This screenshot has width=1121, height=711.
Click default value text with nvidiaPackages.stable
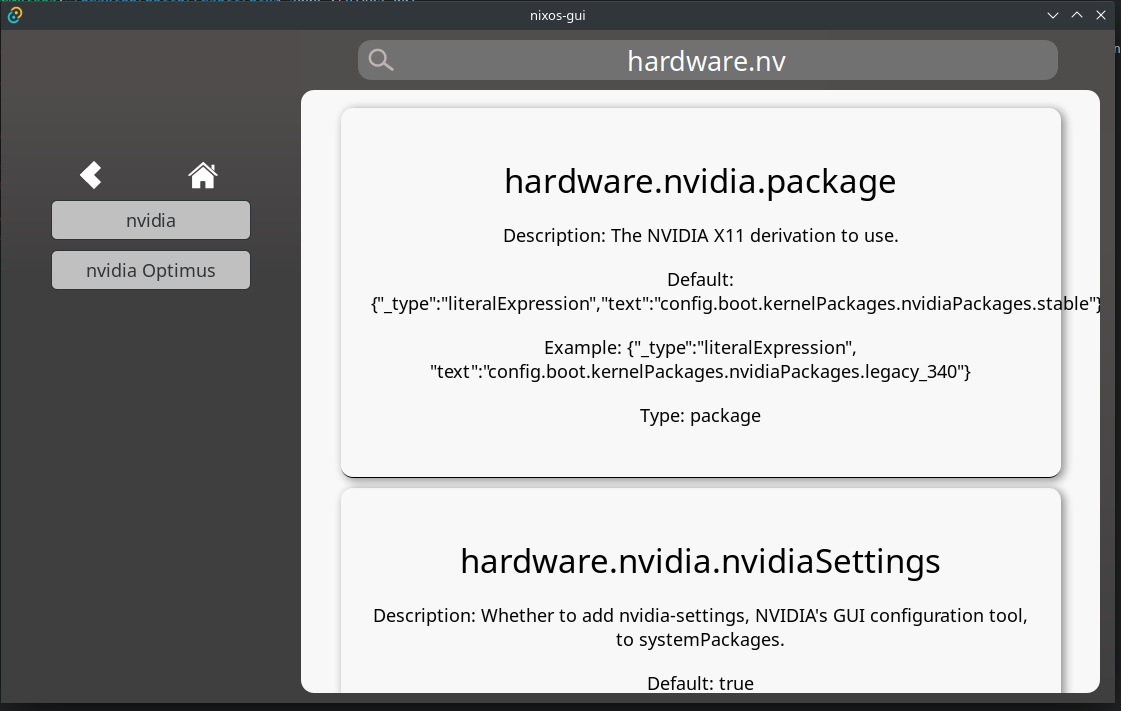coord(736,292)
